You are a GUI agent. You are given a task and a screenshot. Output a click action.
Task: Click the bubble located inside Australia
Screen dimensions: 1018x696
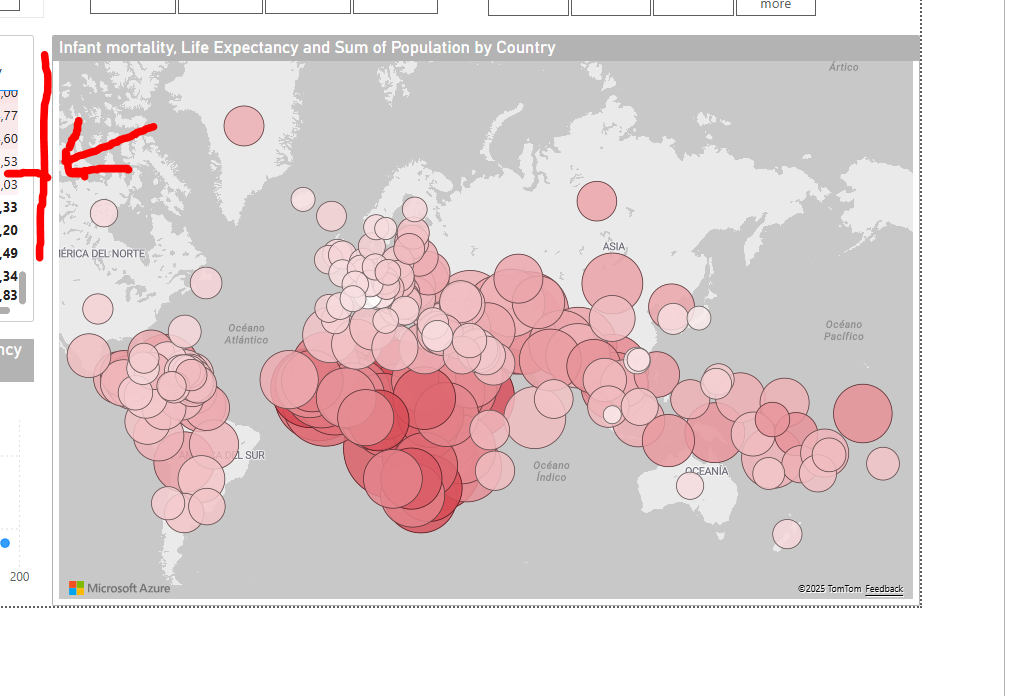click(690, 486)
